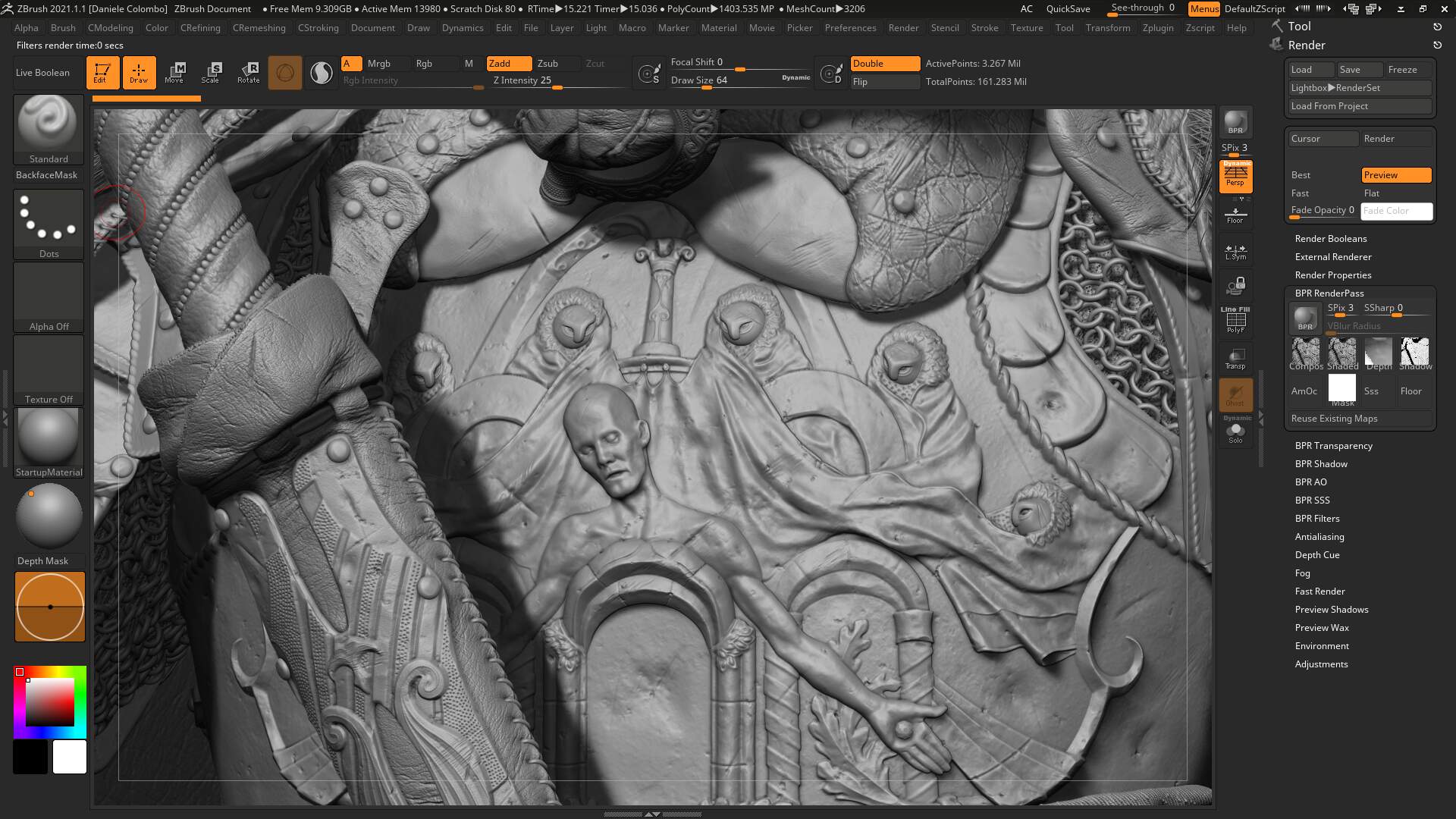
Task: Open the Preferences menu
Action: (x=850, y=28)
